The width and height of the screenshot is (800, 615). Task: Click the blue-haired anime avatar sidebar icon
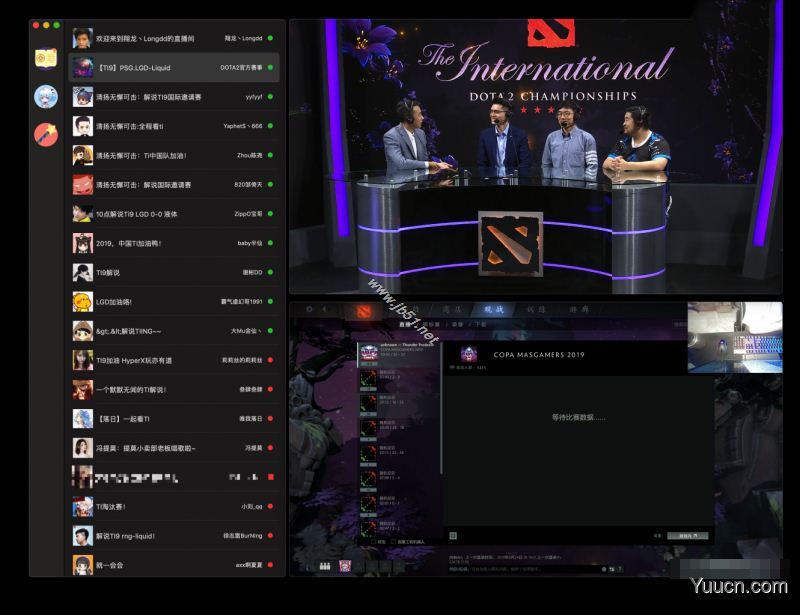[45, 96]
